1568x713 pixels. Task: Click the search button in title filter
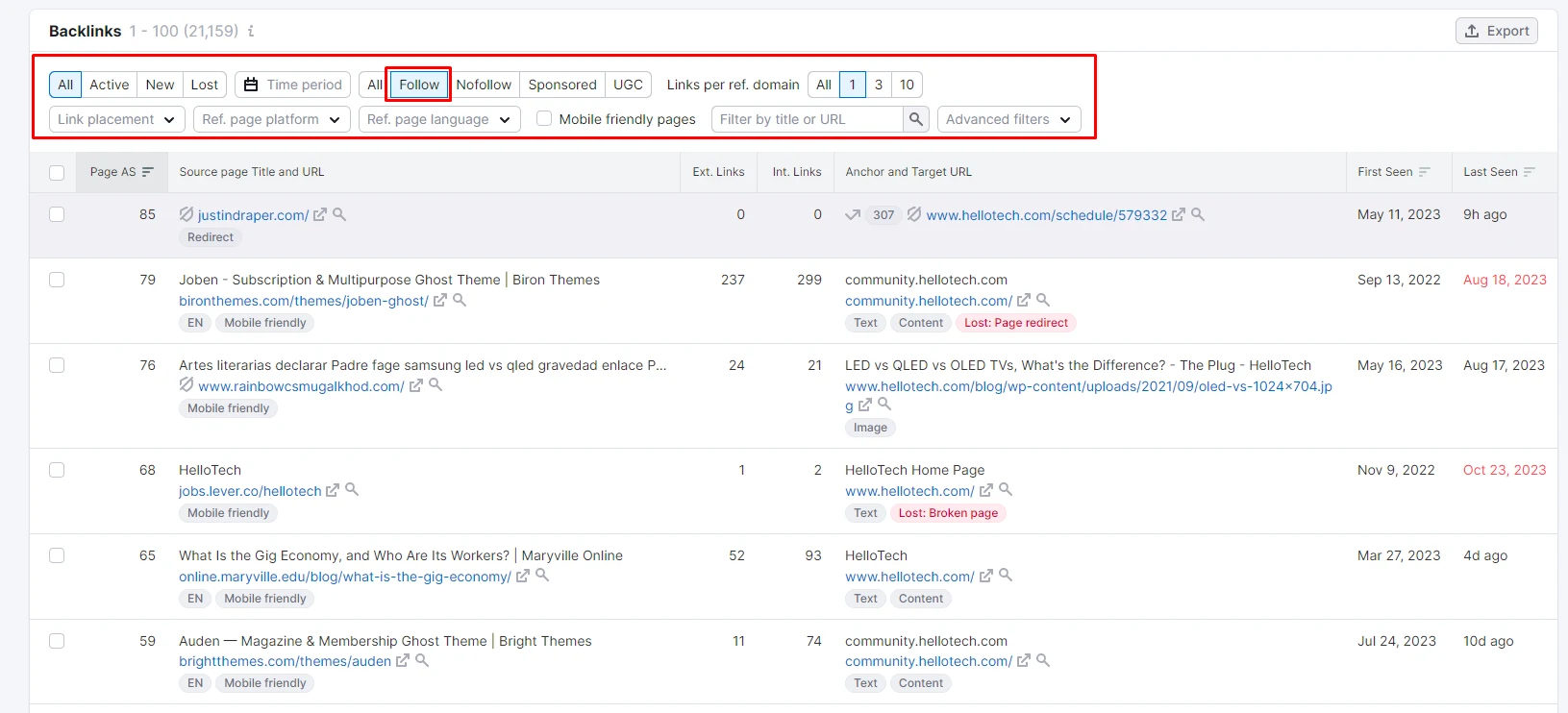916,119
